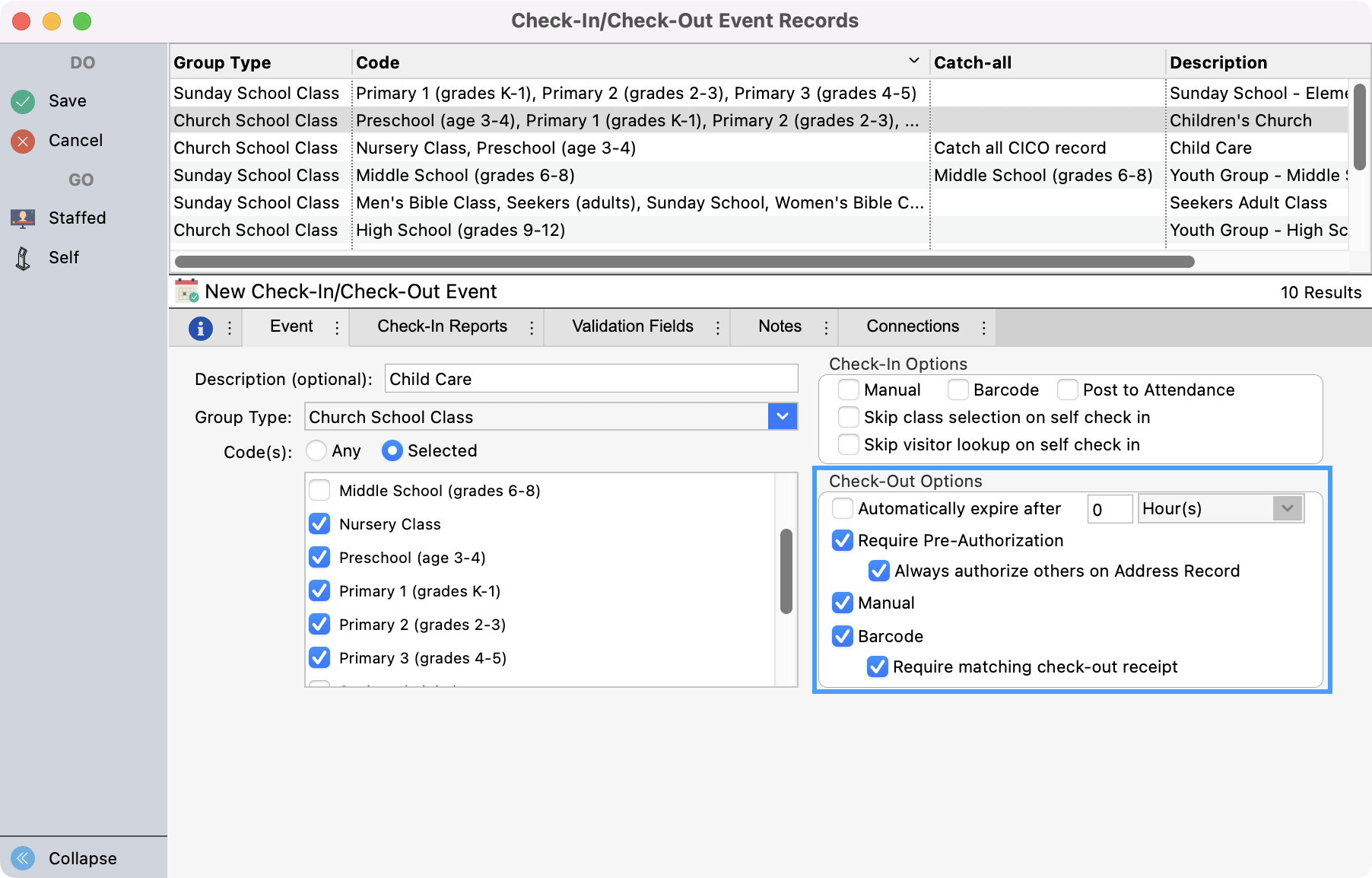1372x878 pixels.
Task: Click the Collapse button at bottom left
Action: [82, 858]
